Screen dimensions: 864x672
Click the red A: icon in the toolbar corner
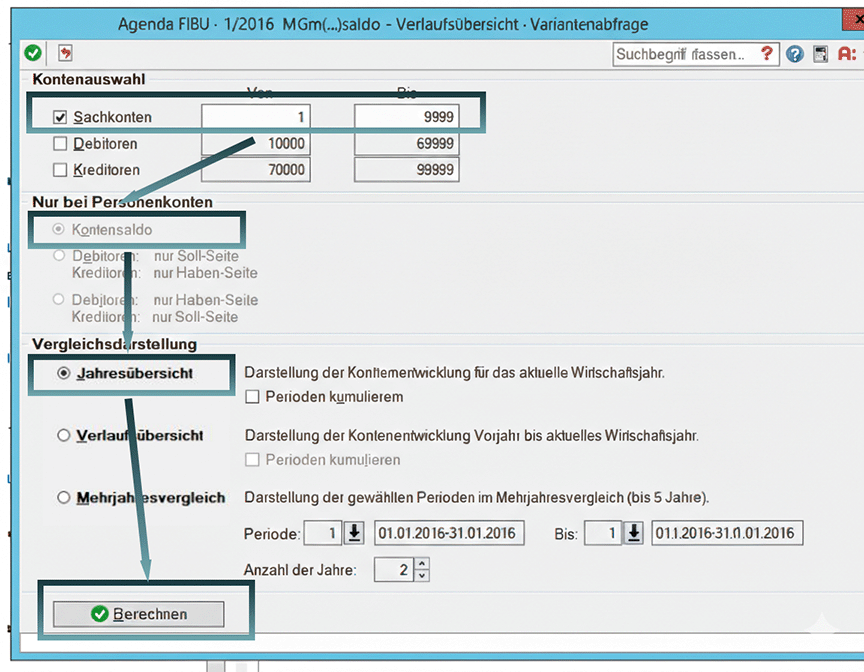click(847, 54)
